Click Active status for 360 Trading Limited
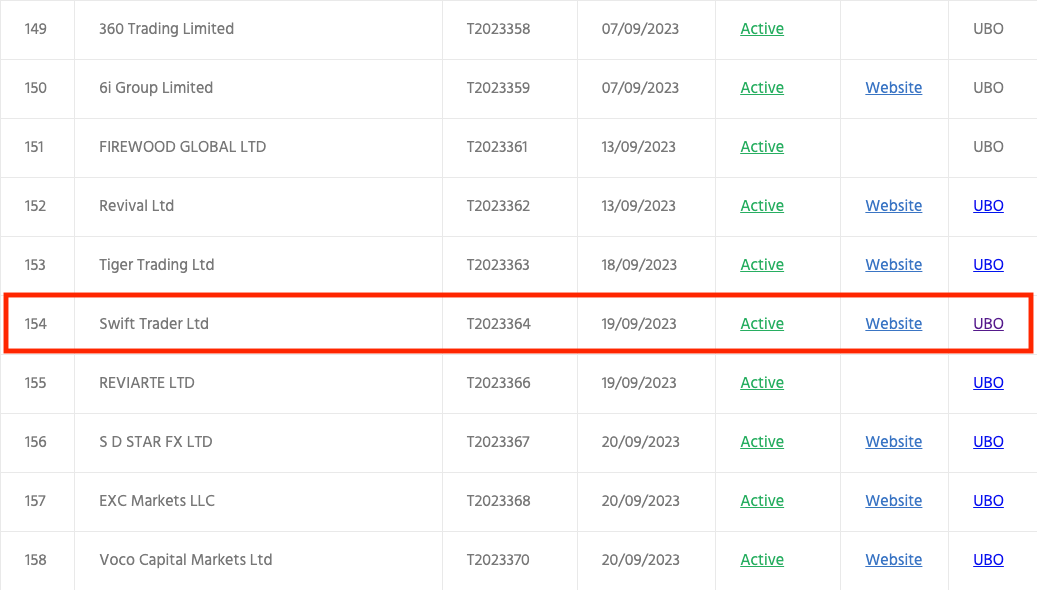This screenshot has height=590, width=1037. (762, 28)
